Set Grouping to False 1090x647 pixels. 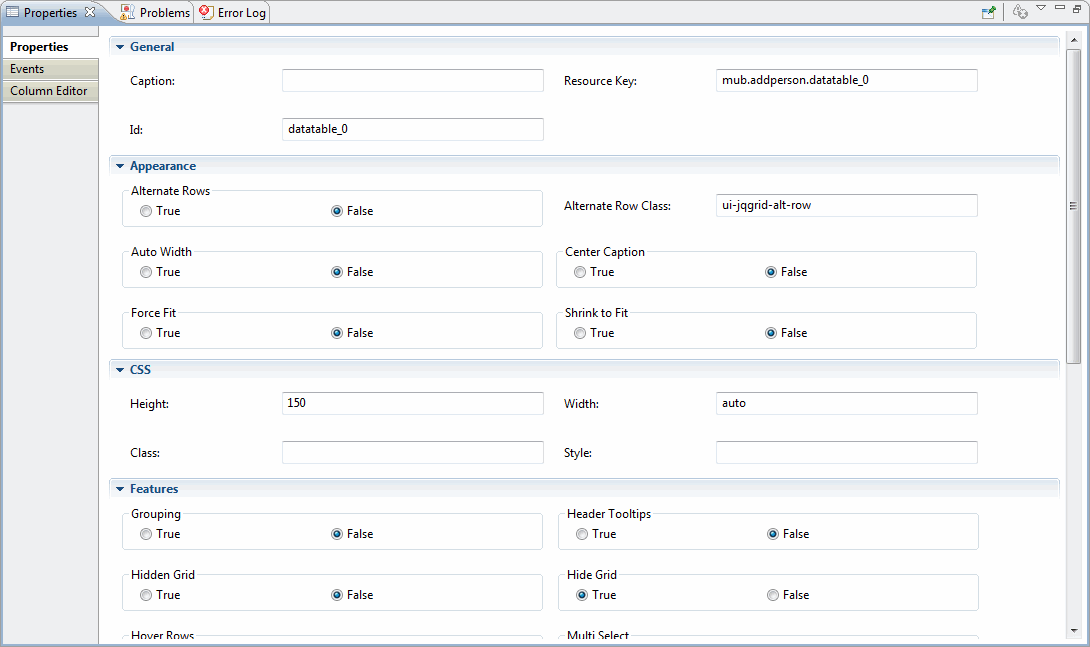(337, 534)
